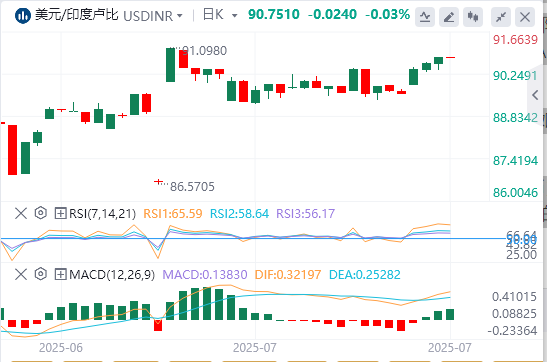Remove the RSI indicator panel
The image size is (547, 362).
pyautogui.click(x=21, y=213)
